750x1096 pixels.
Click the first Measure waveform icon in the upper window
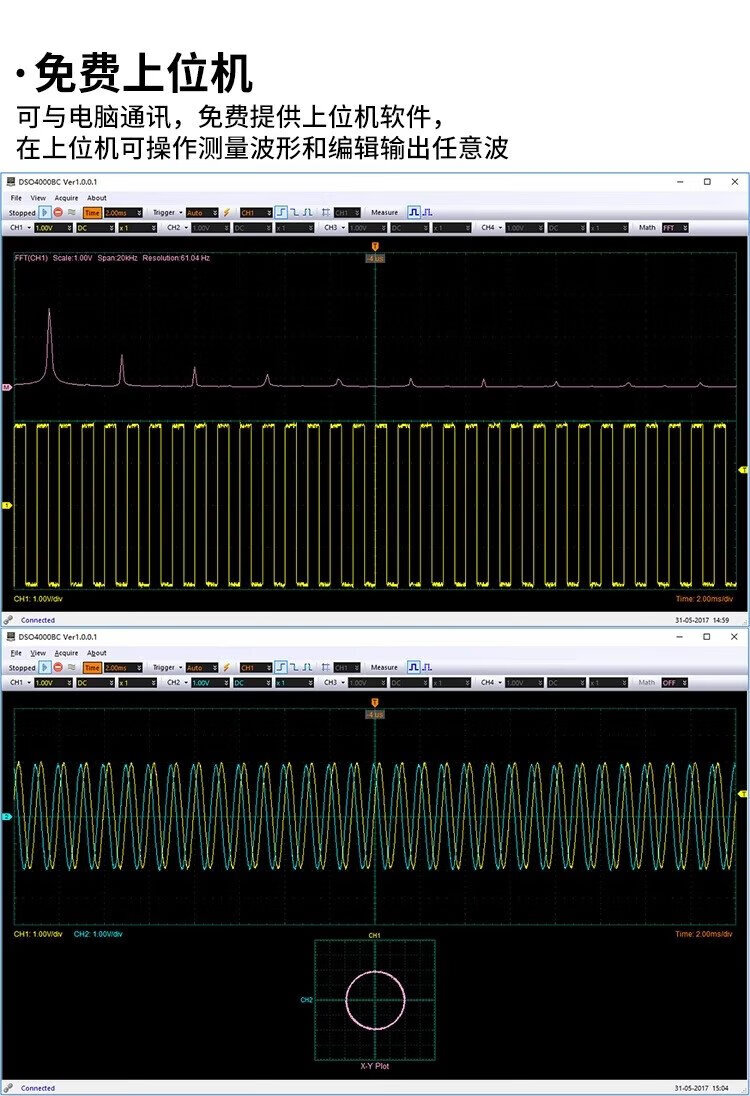[x=413, y=213]
